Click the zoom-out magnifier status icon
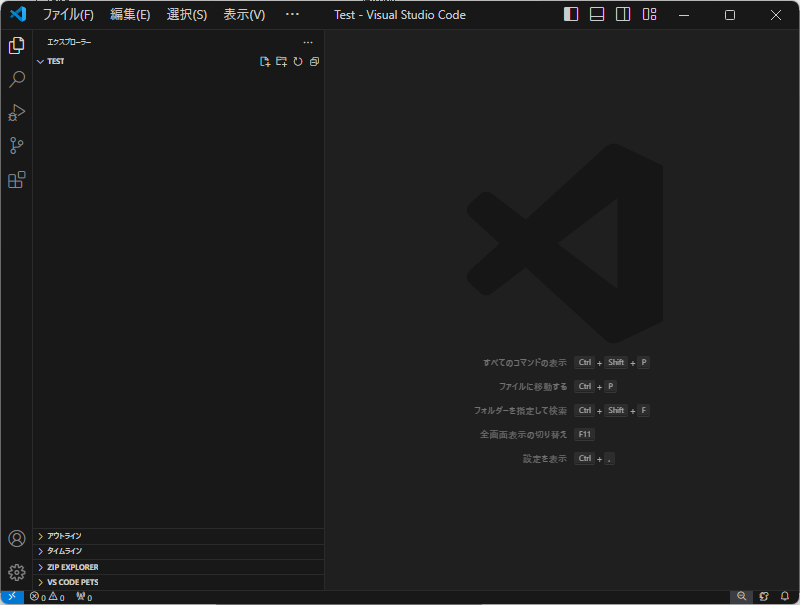Image resolution: width=800 pixels, height=605 pixels. tap(741, 596)
